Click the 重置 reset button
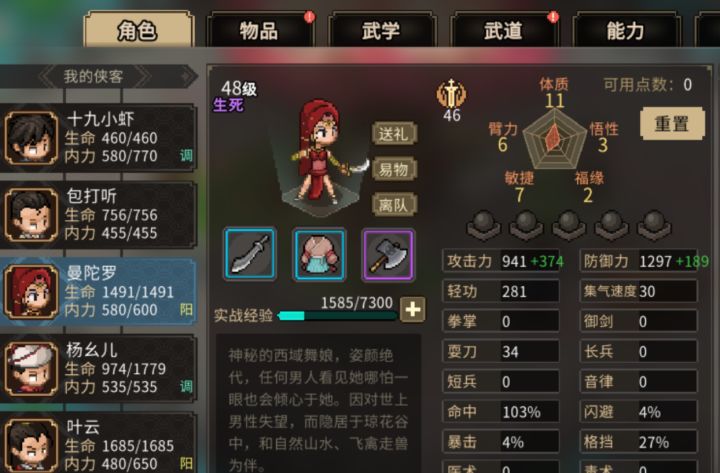Screen dimensions: 720x473 pos(672,124)
